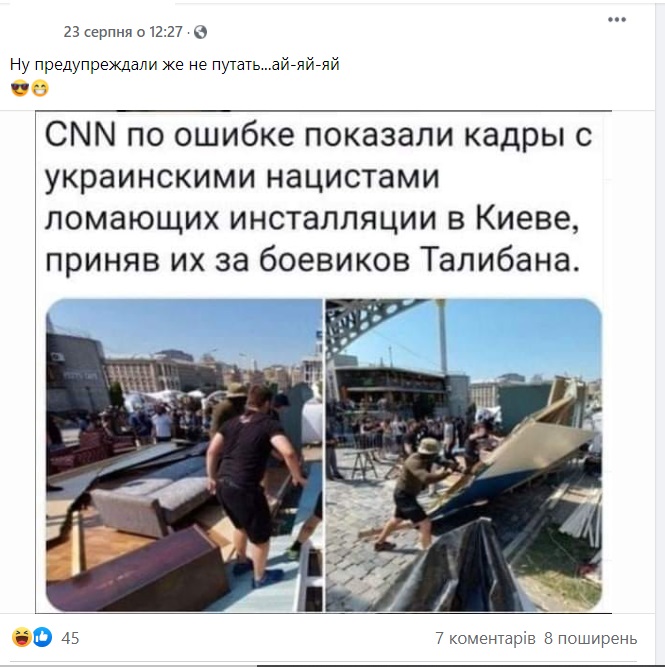Image resolution: width=665 pixels, height=667 pixels.
Task: View the list of 45 reactions
Action: click(x=70, y=638)
